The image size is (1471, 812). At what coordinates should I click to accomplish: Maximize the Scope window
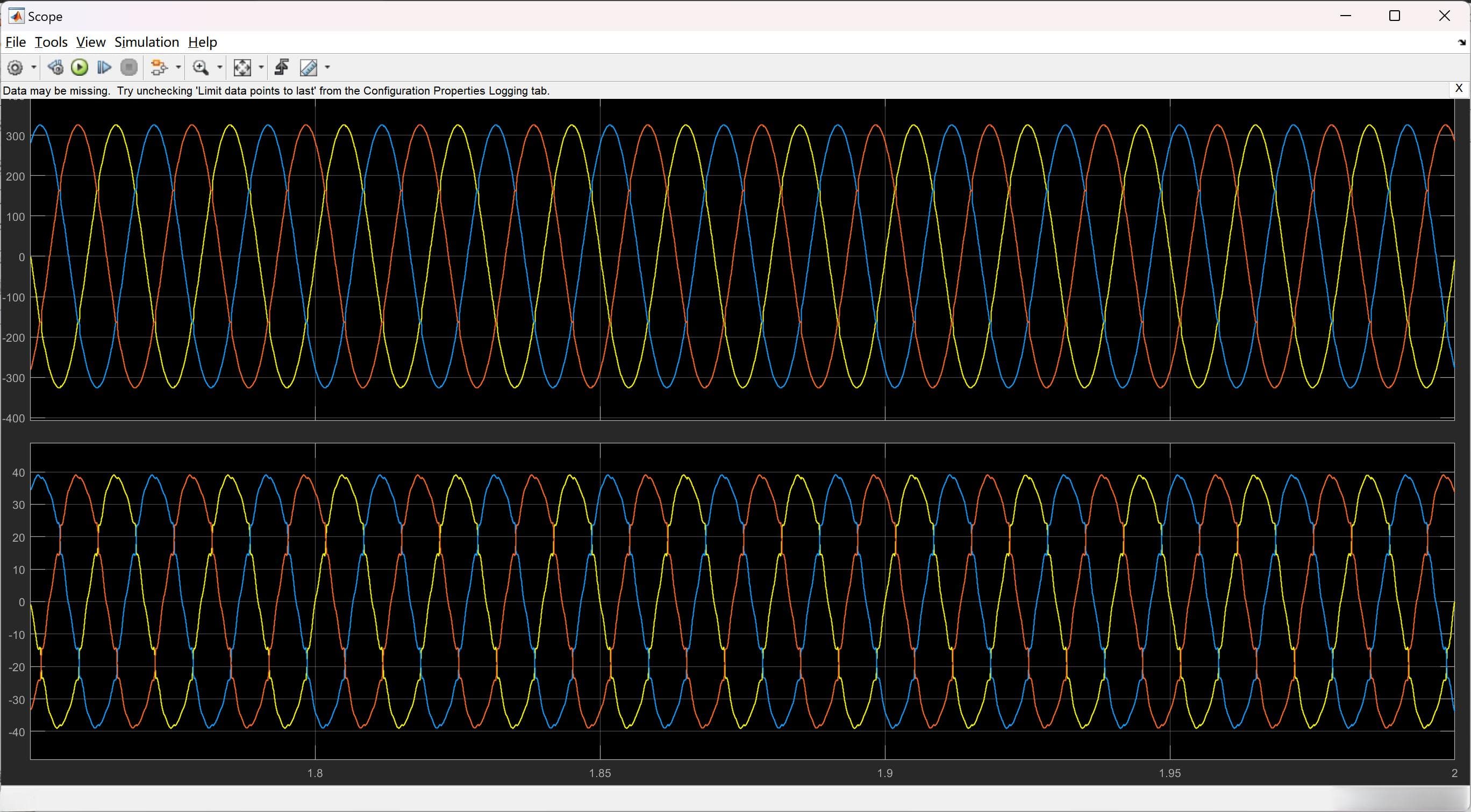[x=1395, y=16]
